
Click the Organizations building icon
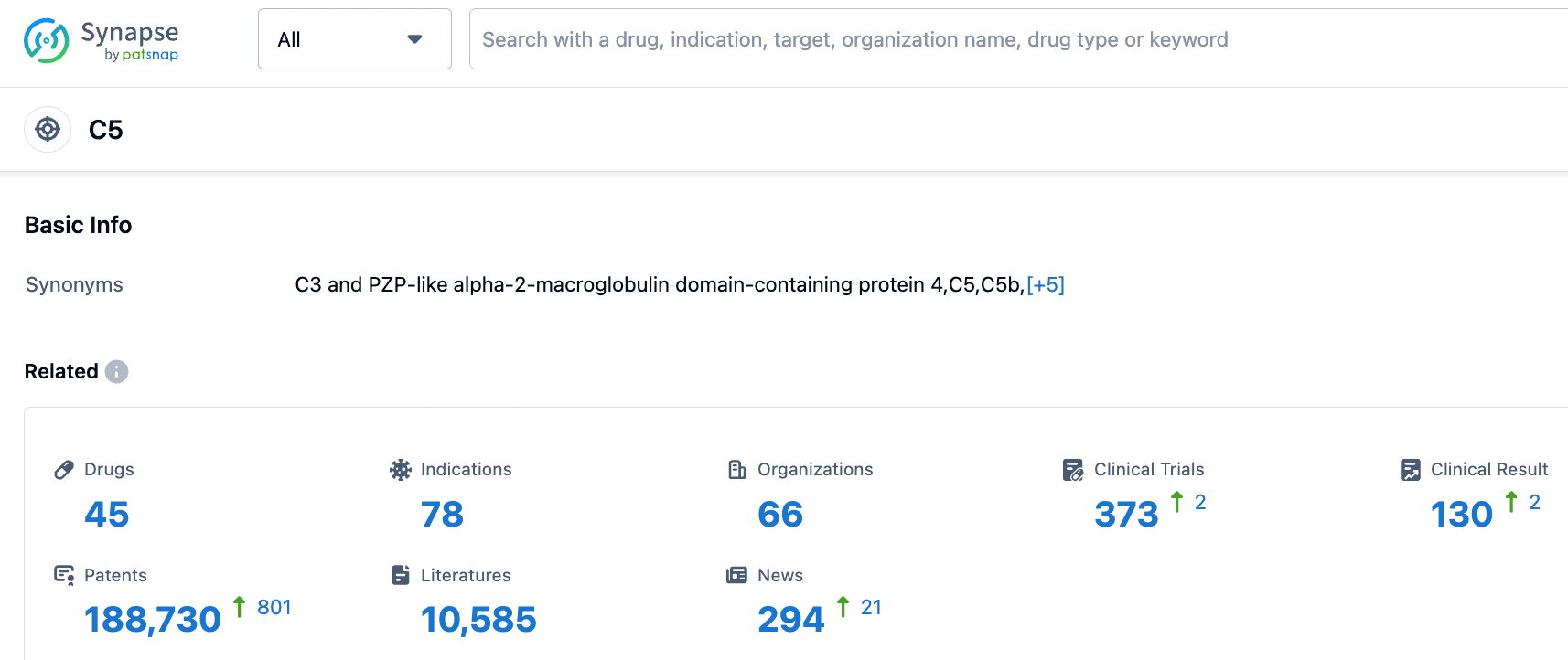click(736, 470)
